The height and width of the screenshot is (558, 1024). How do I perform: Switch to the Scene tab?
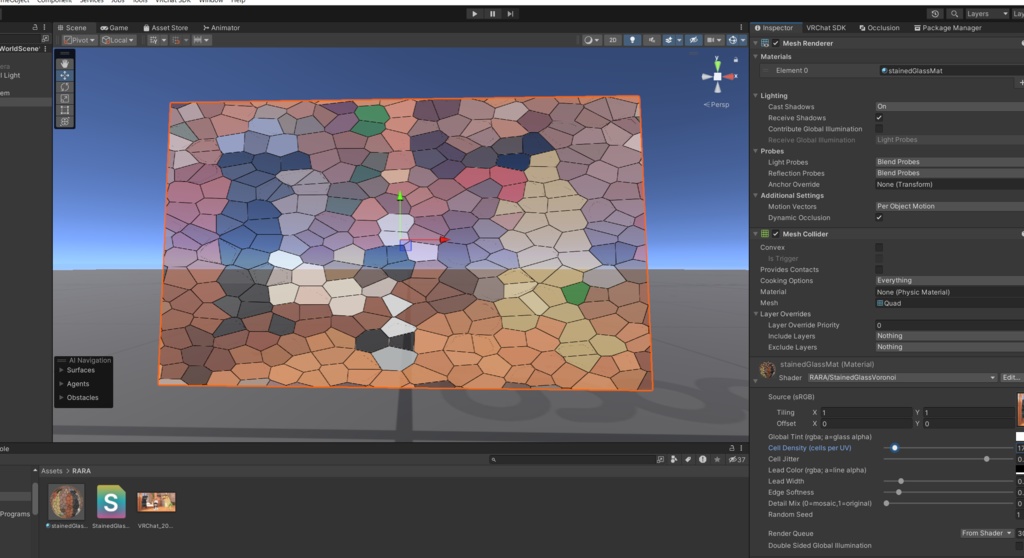click(x=72, y=27)
